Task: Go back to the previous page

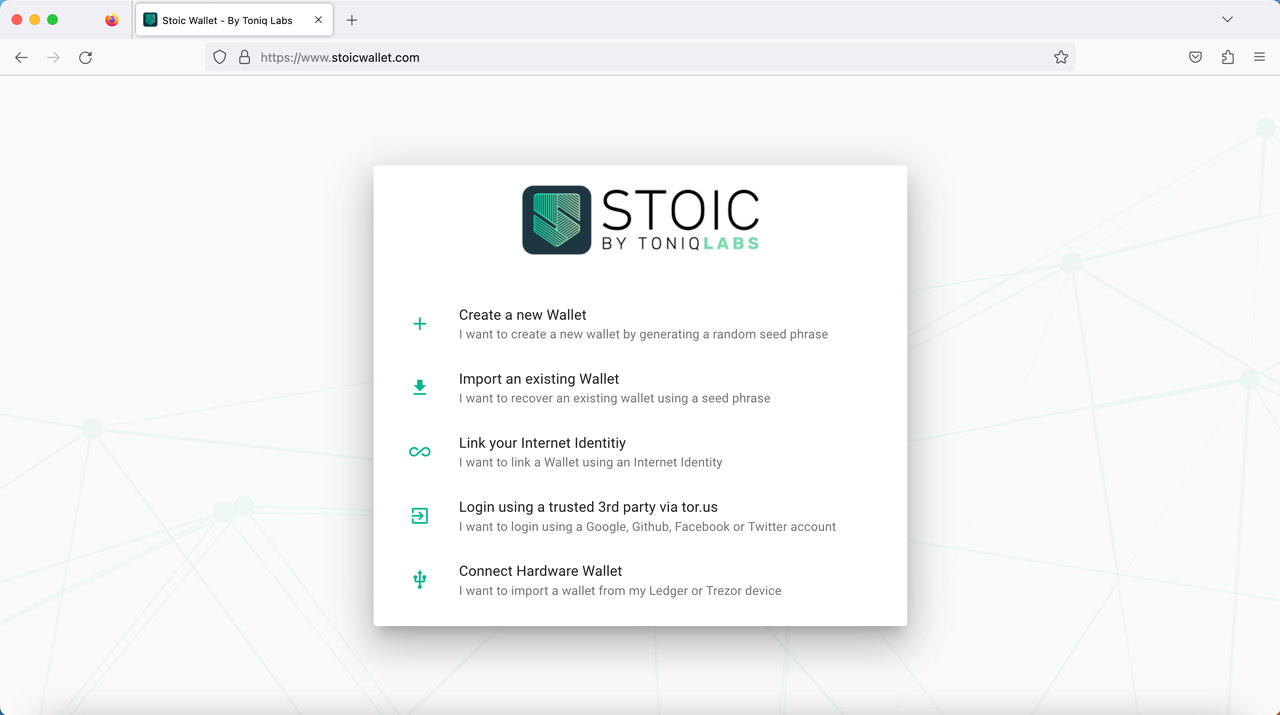Action: 21,58
